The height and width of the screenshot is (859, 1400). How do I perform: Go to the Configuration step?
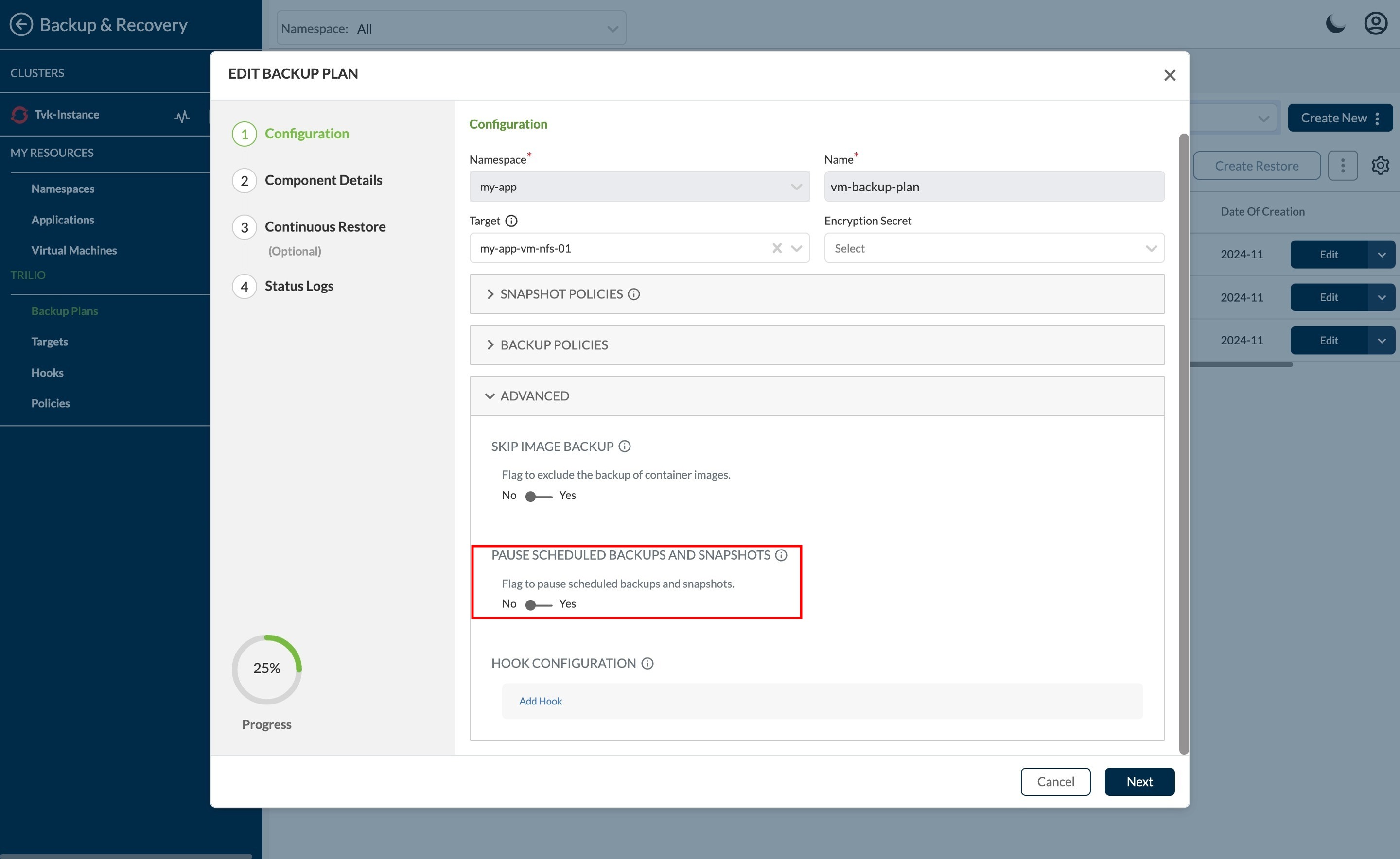tap(307, 134)
